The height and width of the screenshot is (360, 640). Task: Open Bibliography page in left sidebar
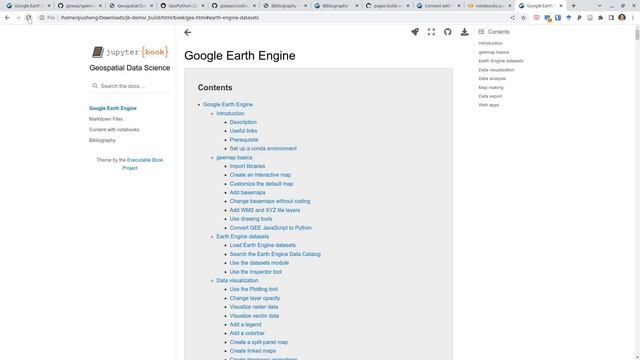(x=102, y=140)
